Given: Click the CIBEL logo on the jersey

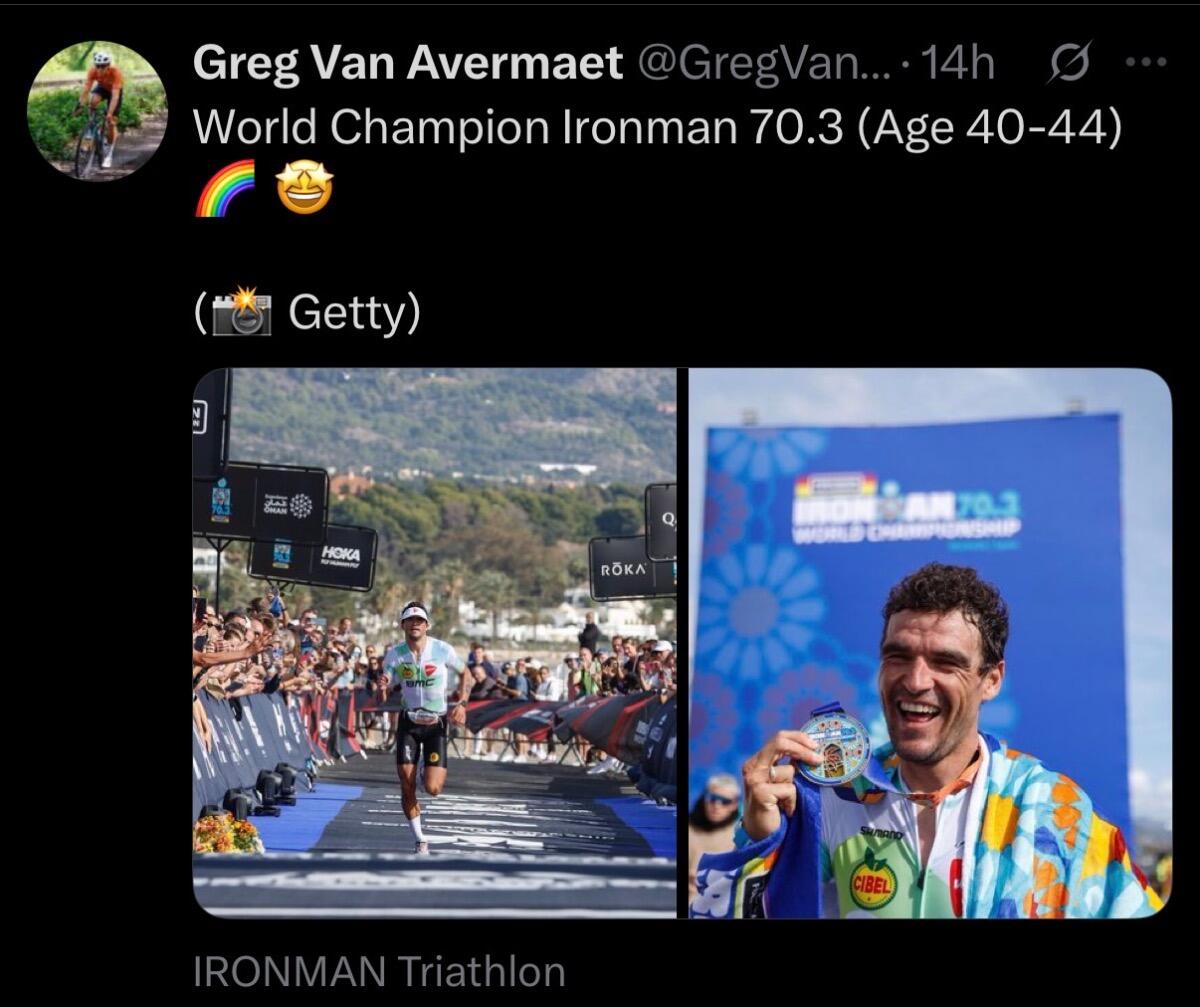Looking at the screenshot, I should [x=874, y=881].
